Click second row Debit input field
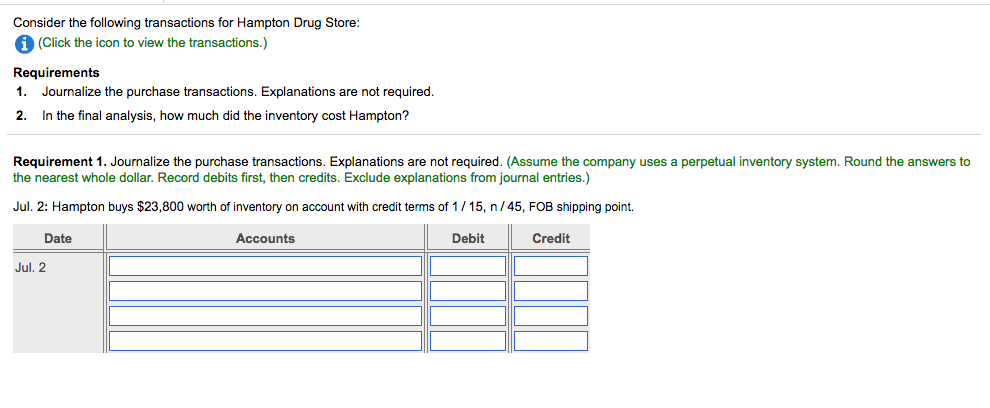 click(468, 291)
